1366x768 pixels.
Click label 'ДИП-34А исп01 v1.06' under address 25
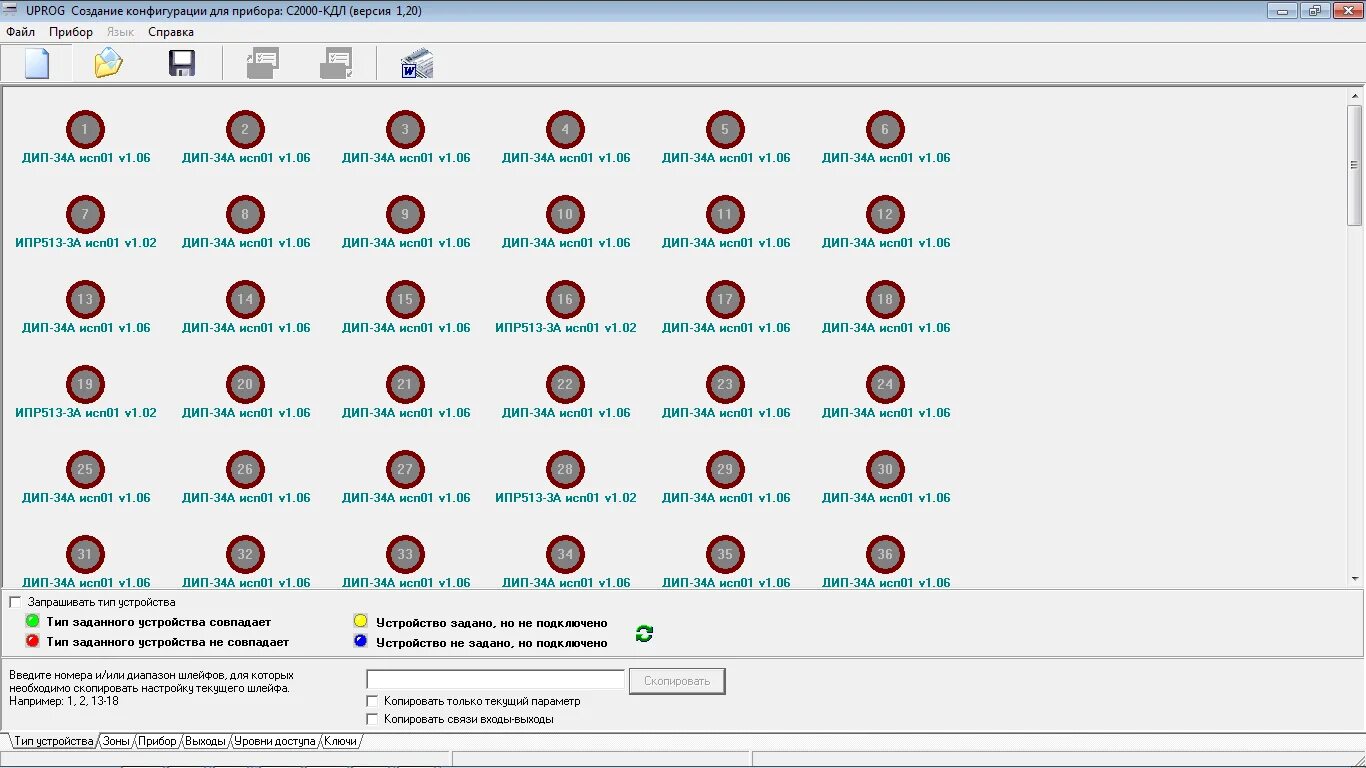86,498
